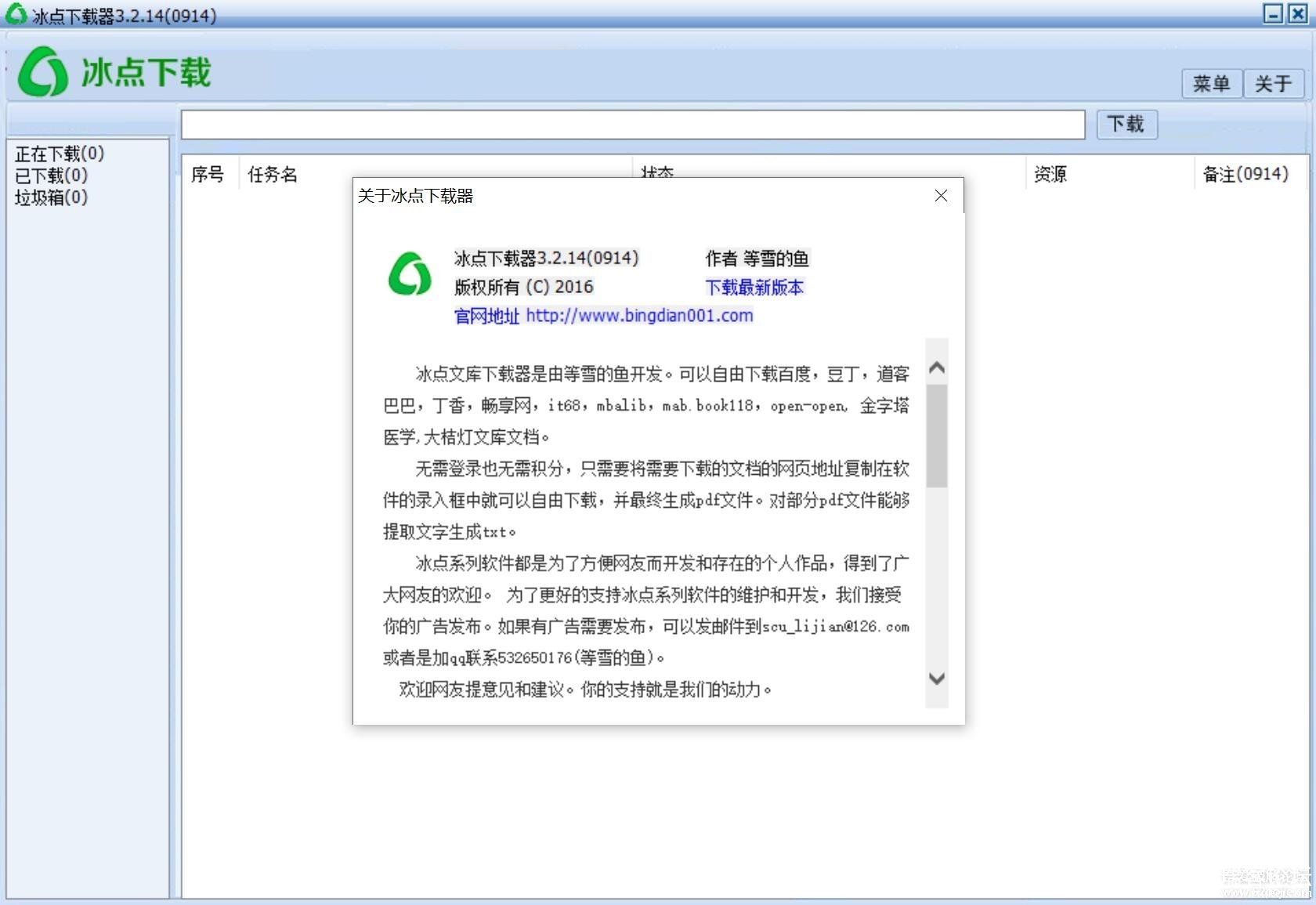The image size is (1316, 905).
Task: Close the main 冰点下载器 window
Action: (1297, 13)
